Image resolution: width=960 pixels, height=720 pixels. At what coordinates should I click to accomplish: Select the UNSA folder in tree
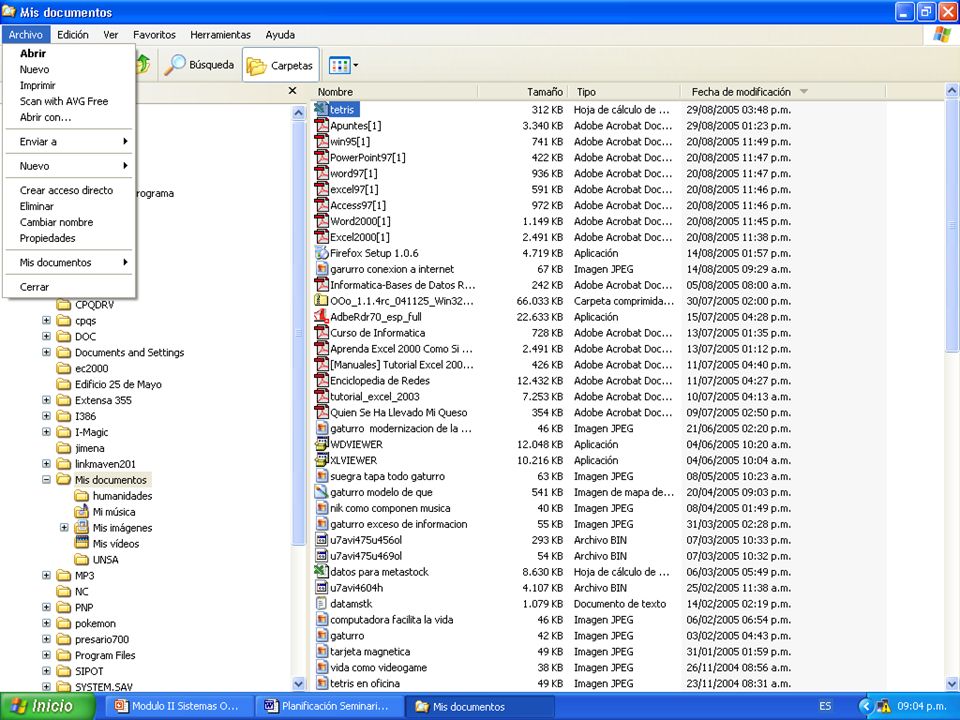[105, 560]
